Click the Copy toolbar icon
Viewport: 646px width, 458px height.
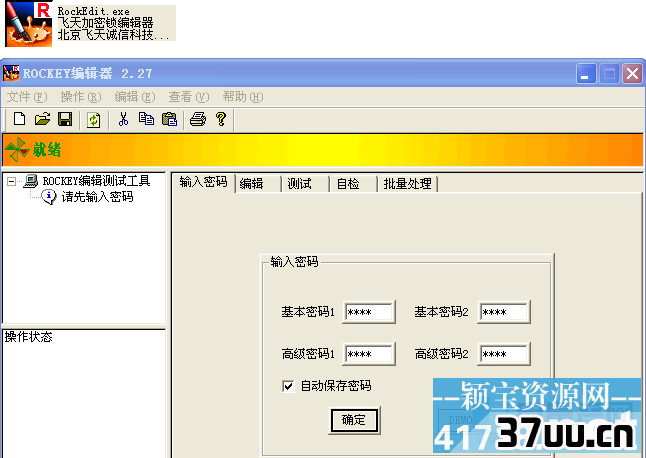tap(146, 119)
